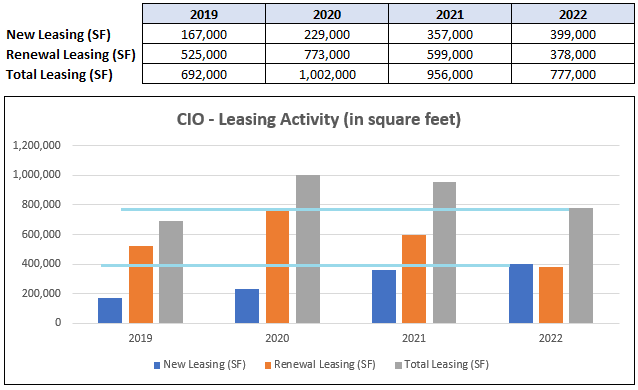Screen dimensions: 638x390
Task: Click the 1,200,000 y-axis label
Action: click(x=37, y=145)
